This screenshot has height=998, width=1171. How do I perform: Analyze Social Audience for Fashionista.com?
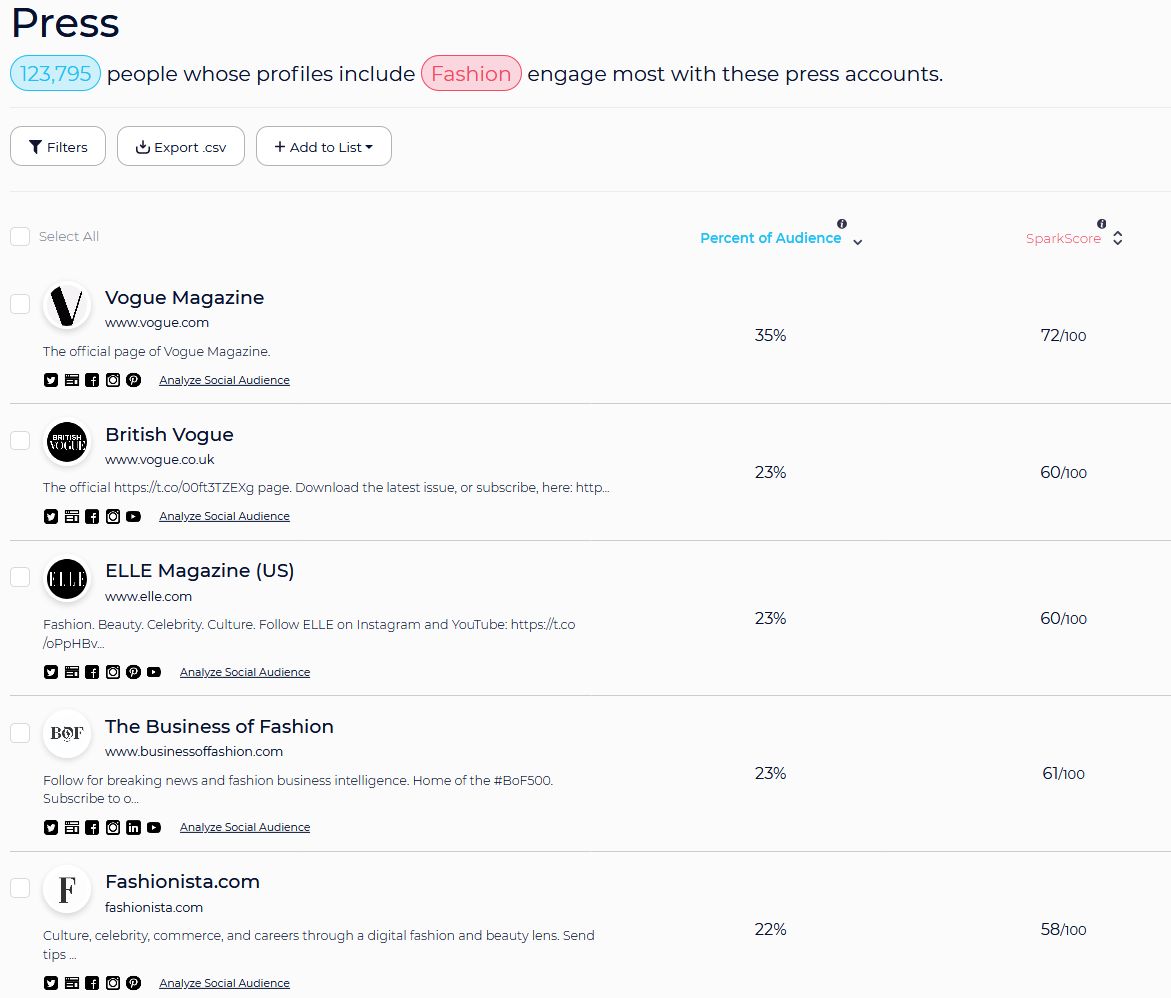point(224,983)
